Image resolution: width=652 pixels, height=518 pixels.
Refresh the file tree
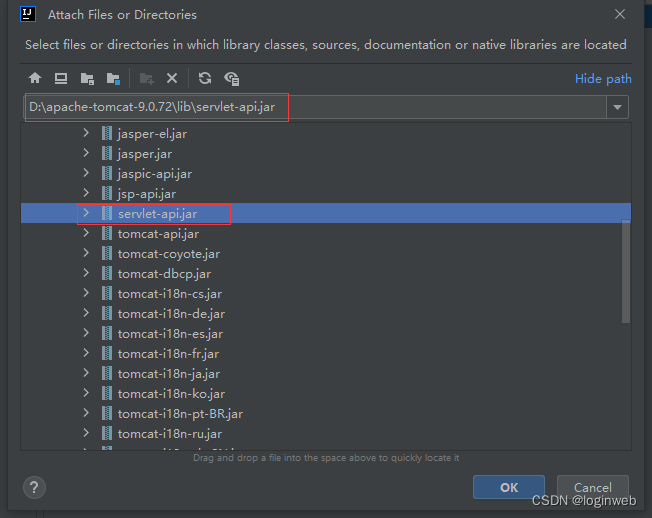pyautogui.click(x=205, y=78)
